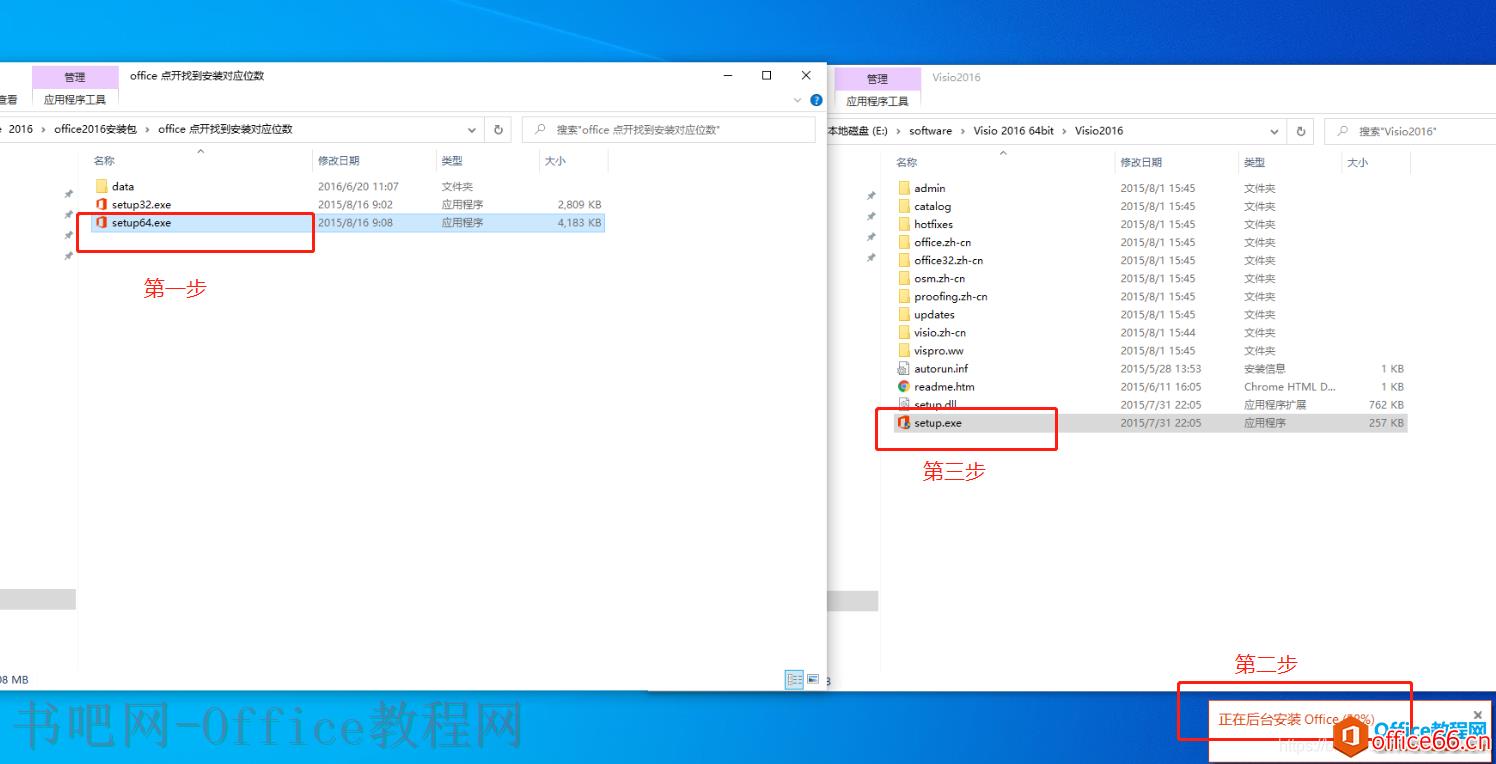Select the setup.dll file name

tap(935, 404)
